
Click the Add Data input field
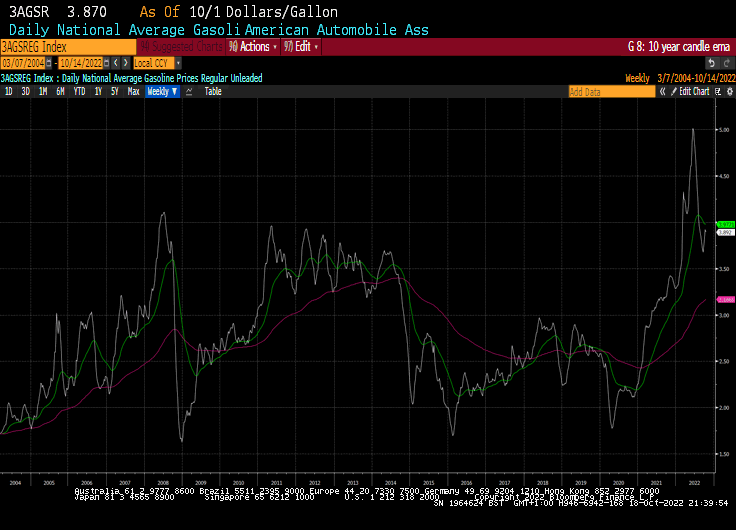coord(611,91)
